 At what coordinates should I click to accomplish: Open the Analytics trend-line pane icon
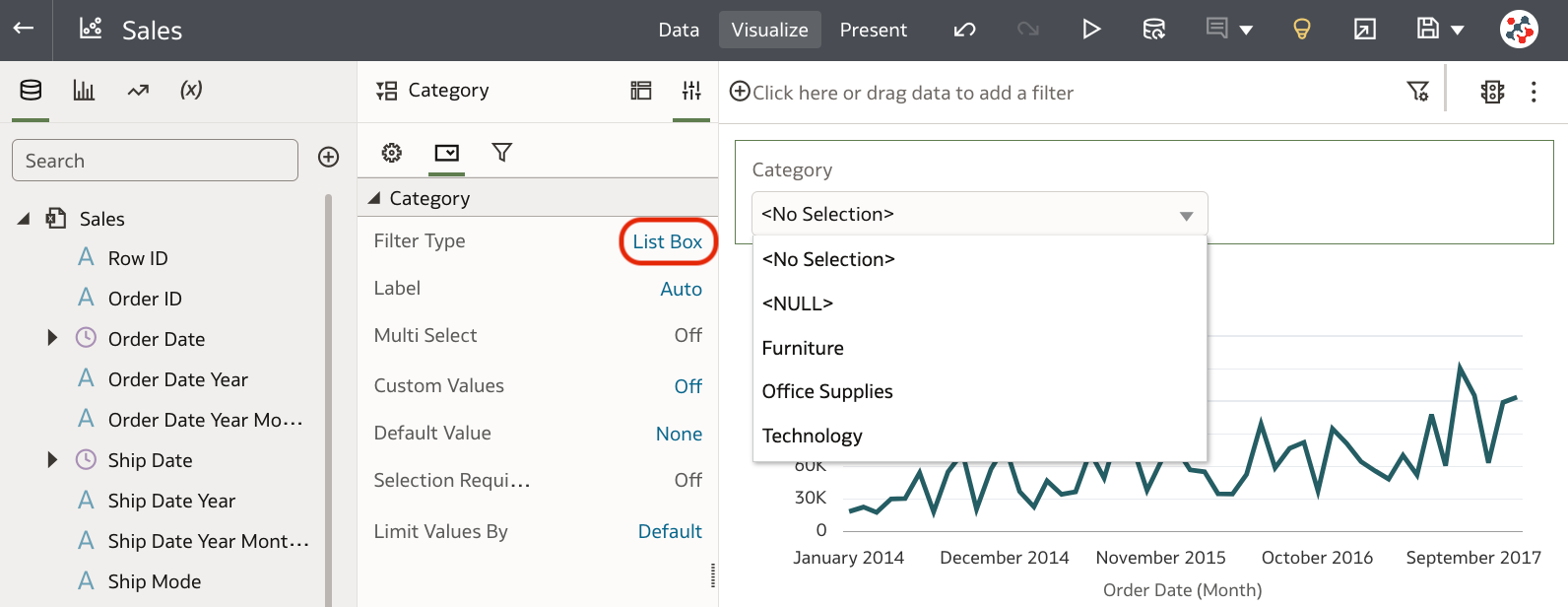click(138, 91)
